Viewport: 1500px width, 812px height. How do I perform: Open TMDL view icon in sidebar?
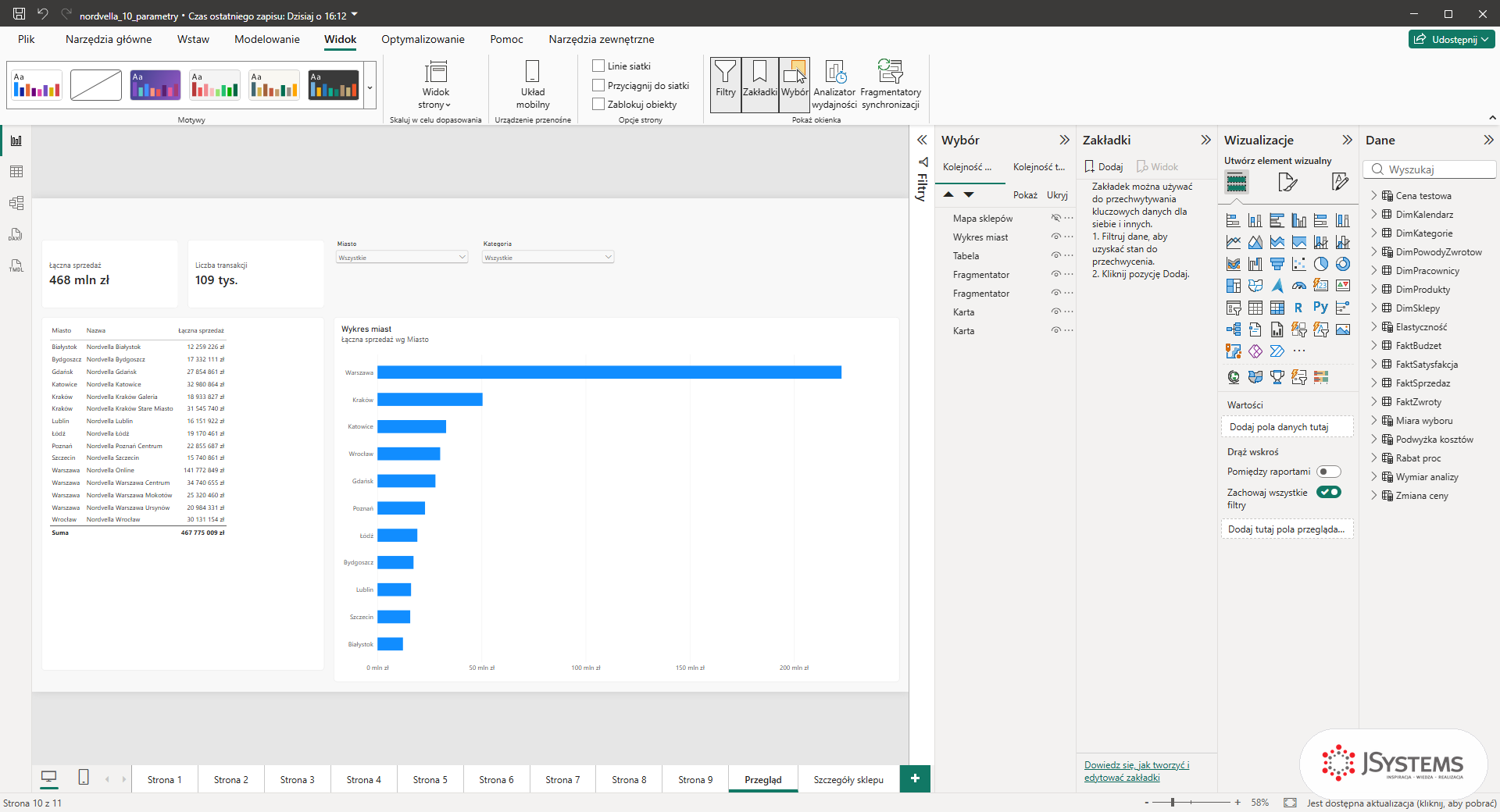click(16, 265)
